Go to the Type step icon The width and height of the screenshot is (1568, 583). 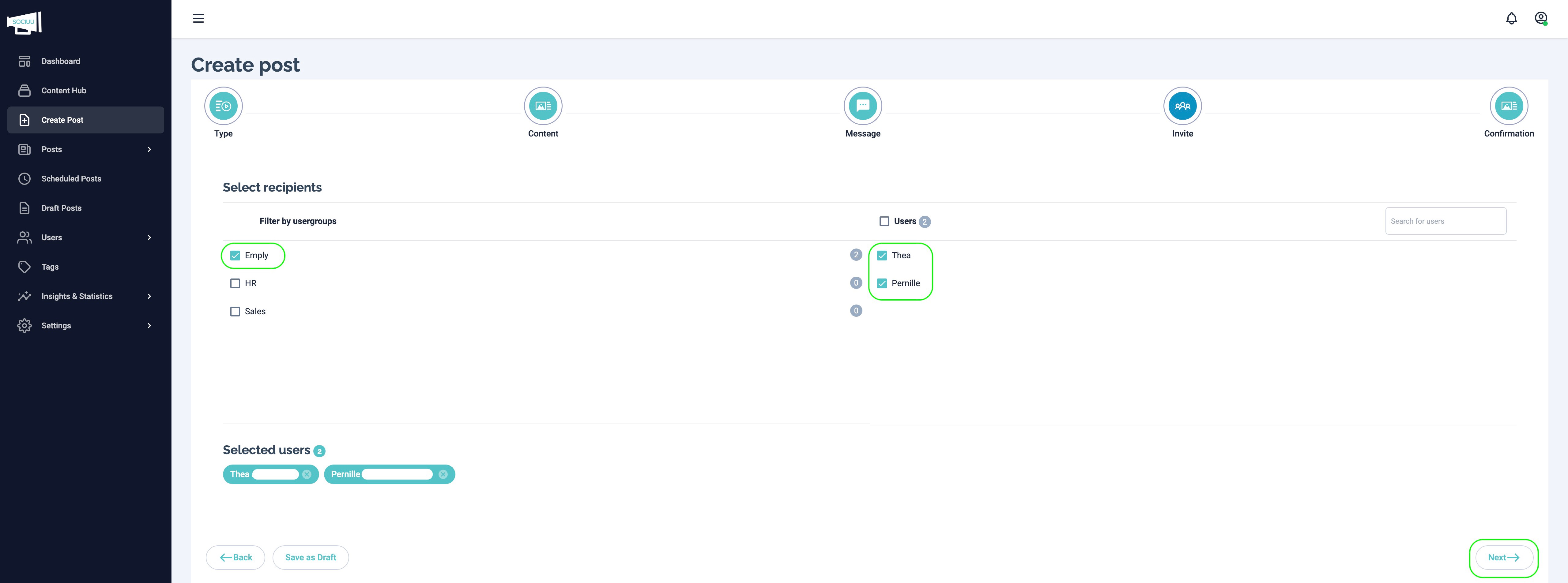(x=223, y=106)
